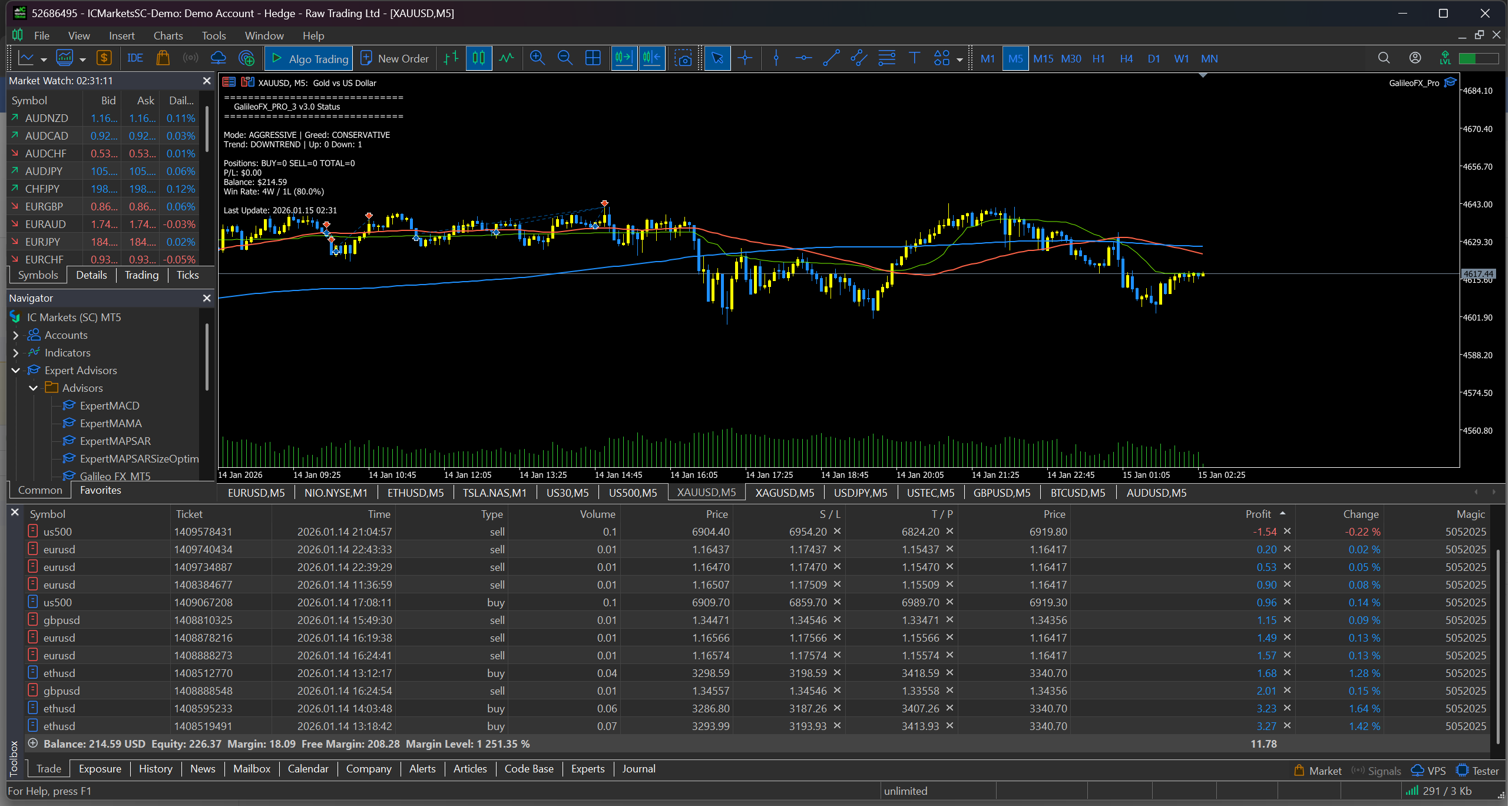Select the text label tool

(x=914, y=58)
